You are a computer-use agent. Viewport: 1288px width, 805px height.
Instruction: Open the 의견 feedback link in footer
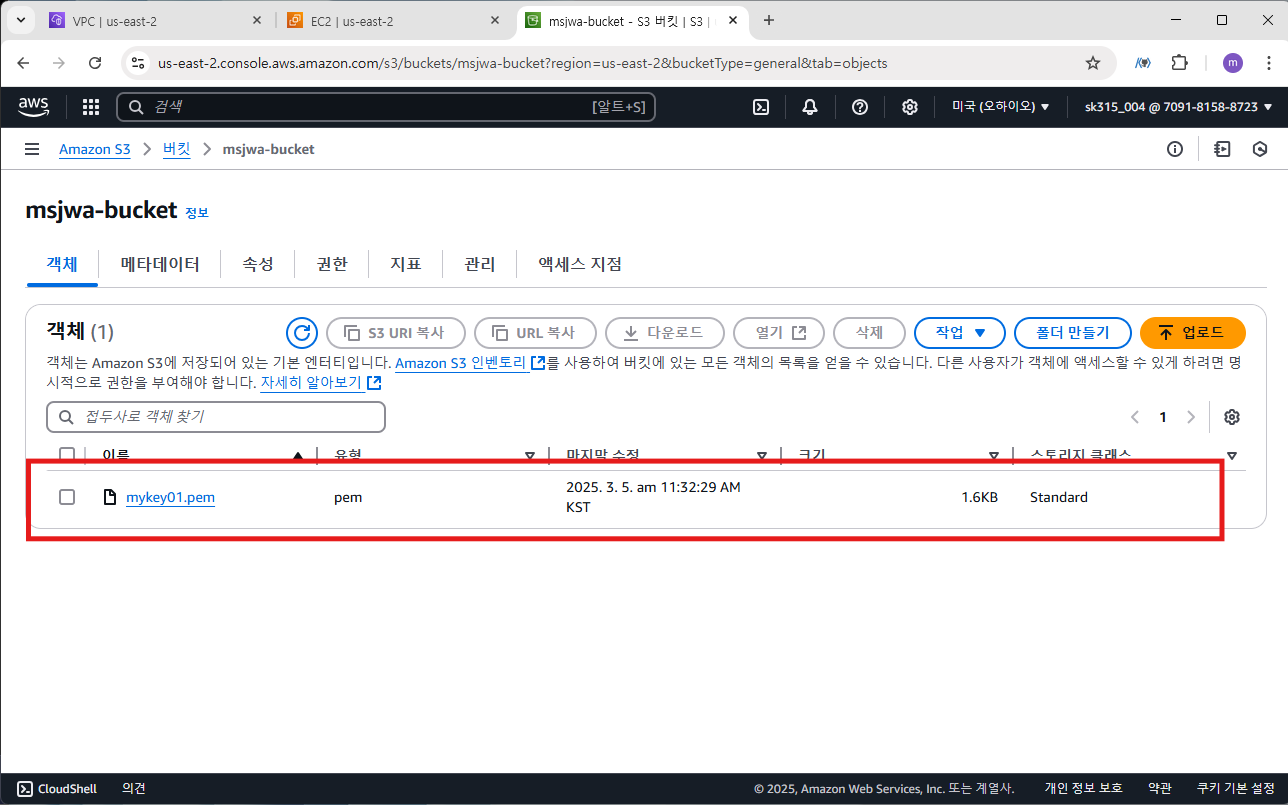(x=134, y=789)
